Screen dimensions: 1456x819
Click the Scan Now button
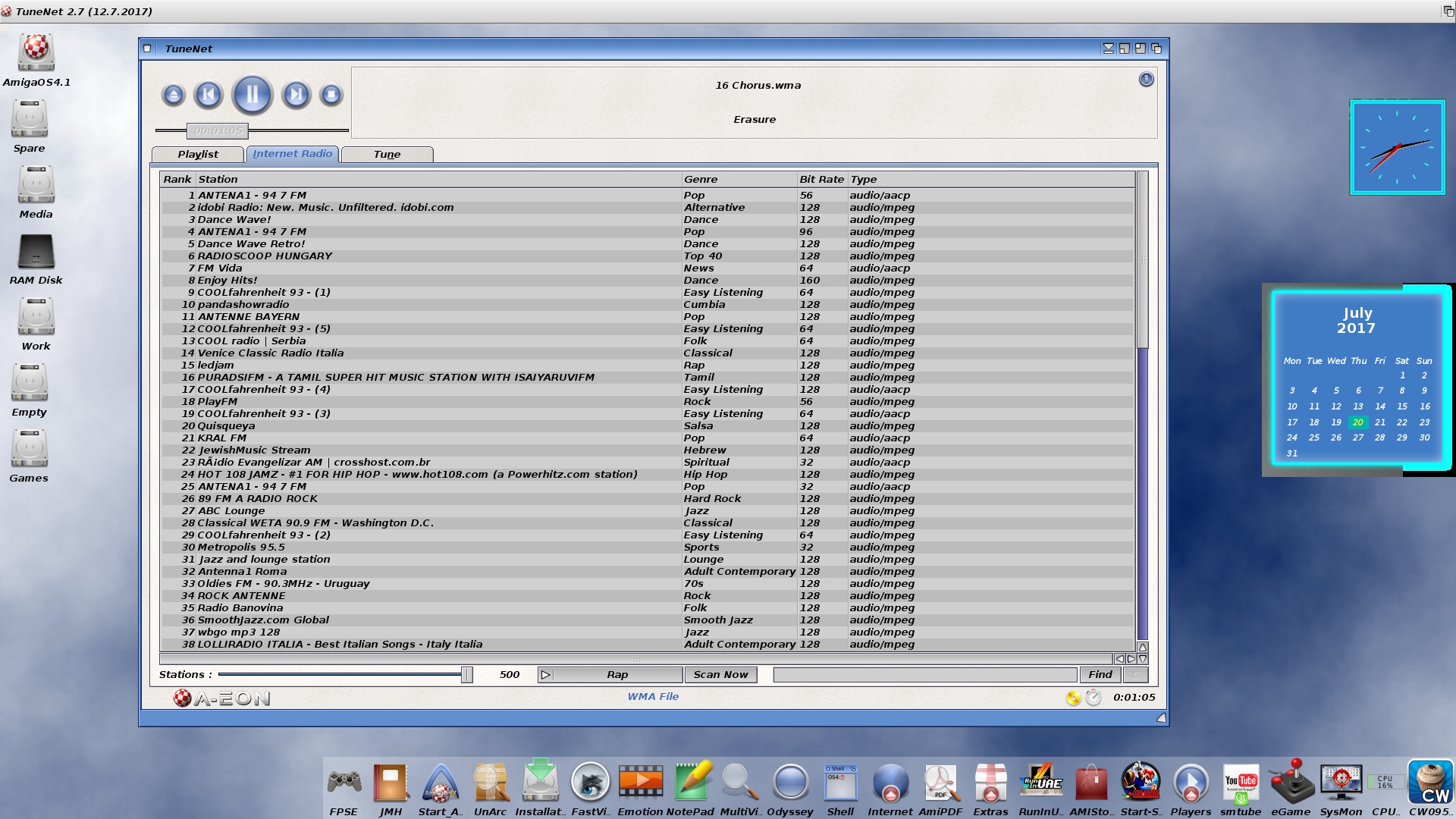coord(720,675)
